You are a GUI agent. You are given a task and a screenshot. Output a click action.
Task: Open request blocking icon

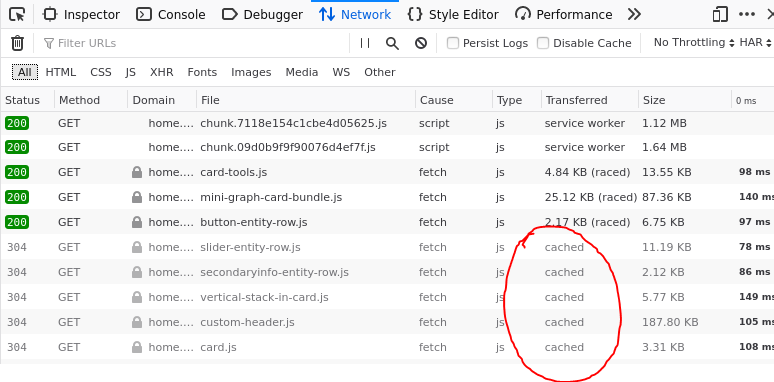[421, 43]
